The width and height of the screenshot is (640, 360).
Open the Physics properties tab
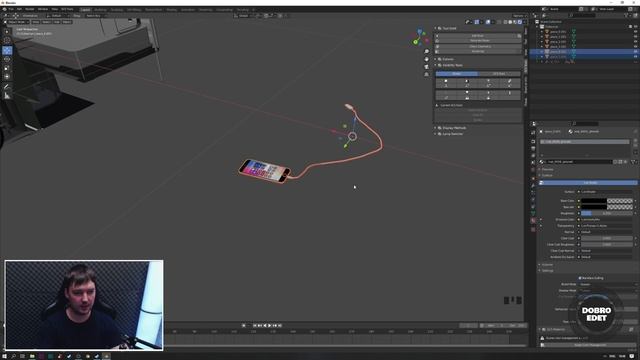[533, 200]
